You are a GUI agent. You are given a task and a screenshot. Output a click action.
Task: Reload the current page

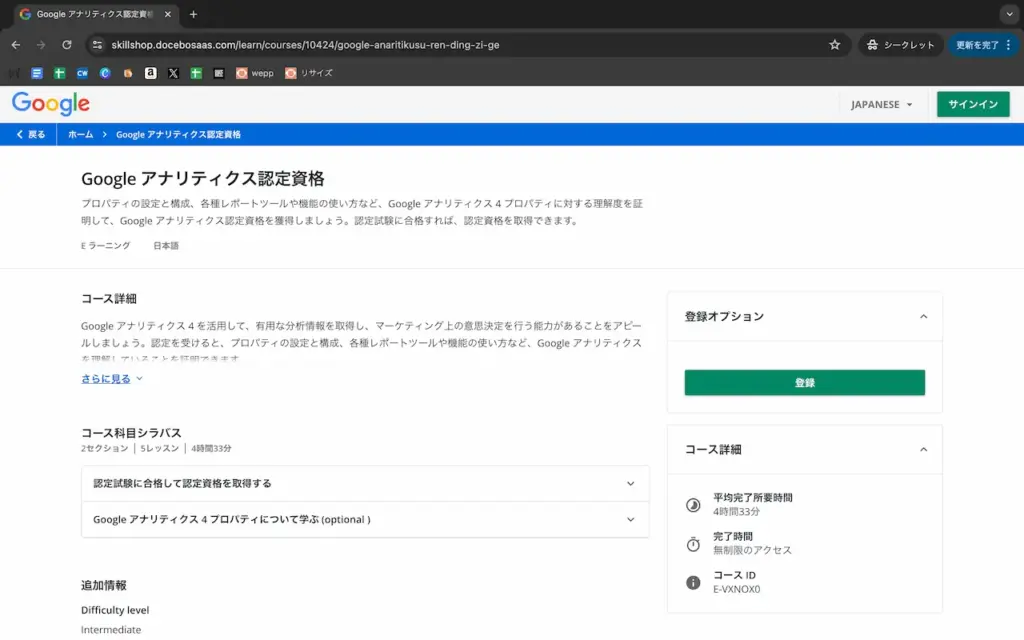click(x=67, y=45)
